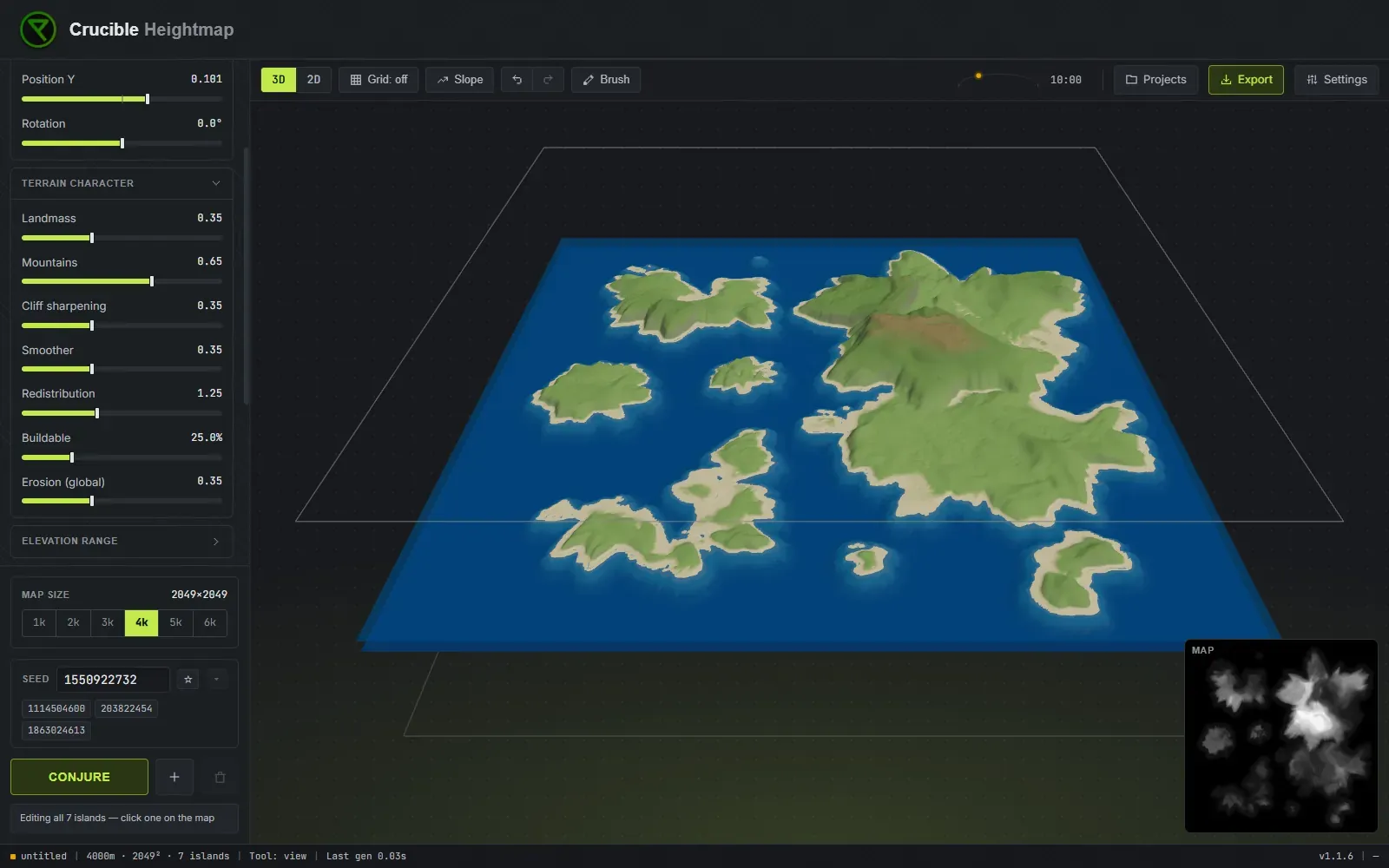The image size is (1389, 868).
Task: Click the 2049×2049 map size value
Action: pyautogui.click(x=199, y=595)
